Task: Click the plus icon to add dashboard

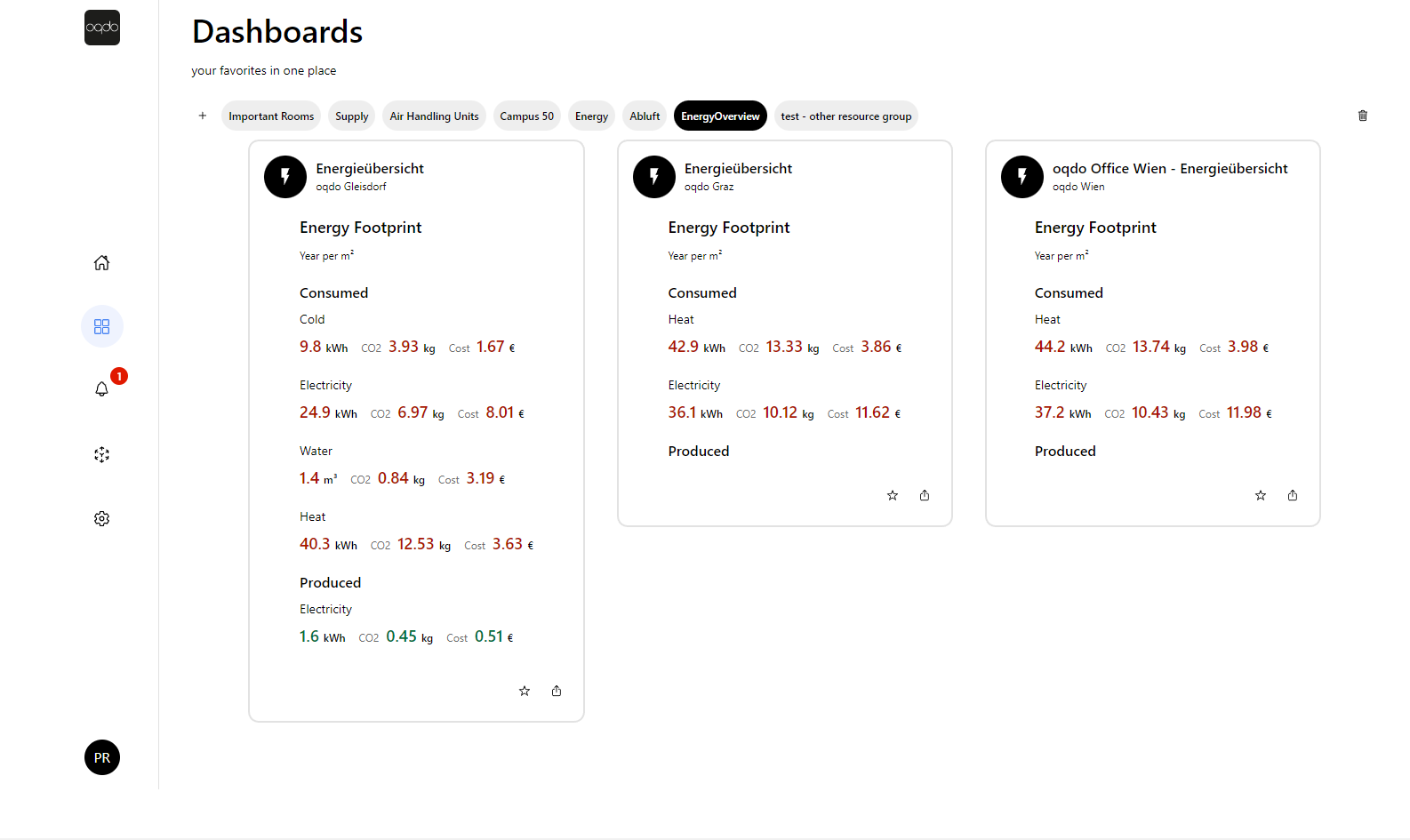Action: pyautogui.click(x=203, y=116)
